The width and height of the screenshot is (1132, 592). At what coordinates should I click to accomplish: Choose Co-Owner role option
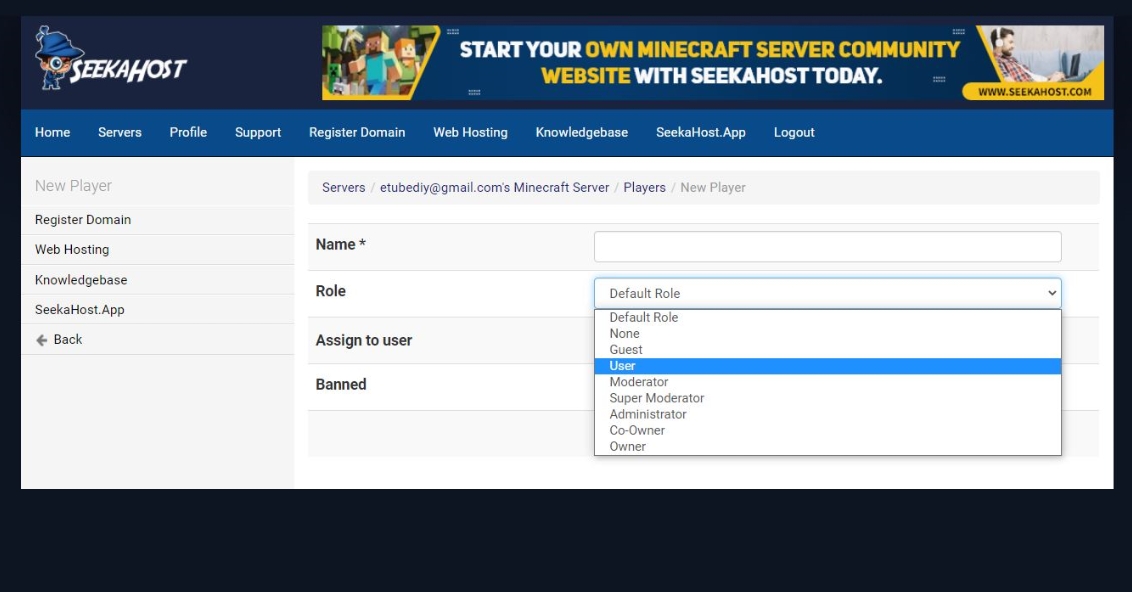pos(827,430)
